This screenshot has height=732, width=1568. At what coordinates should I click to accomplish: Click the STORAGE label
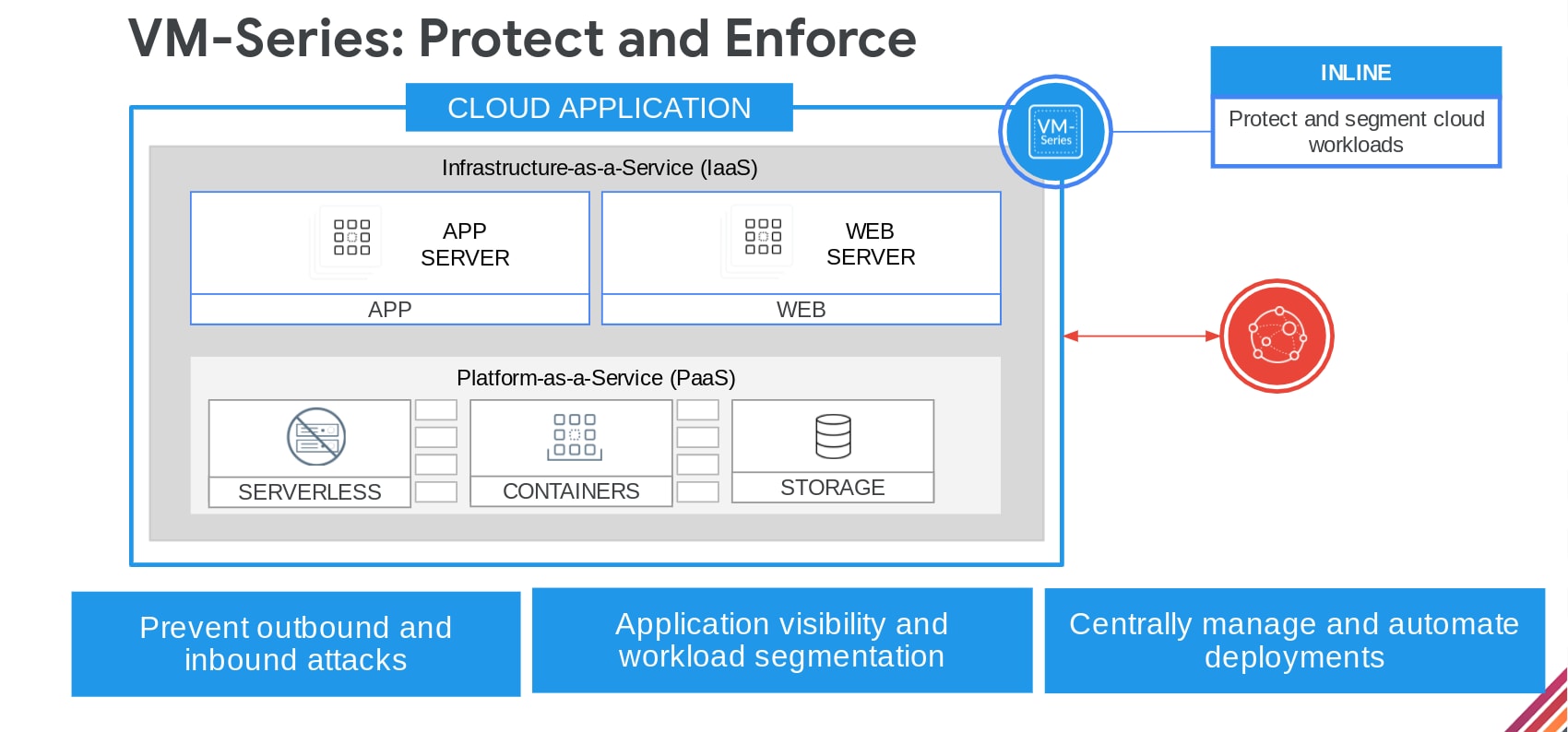coord(833,488)
